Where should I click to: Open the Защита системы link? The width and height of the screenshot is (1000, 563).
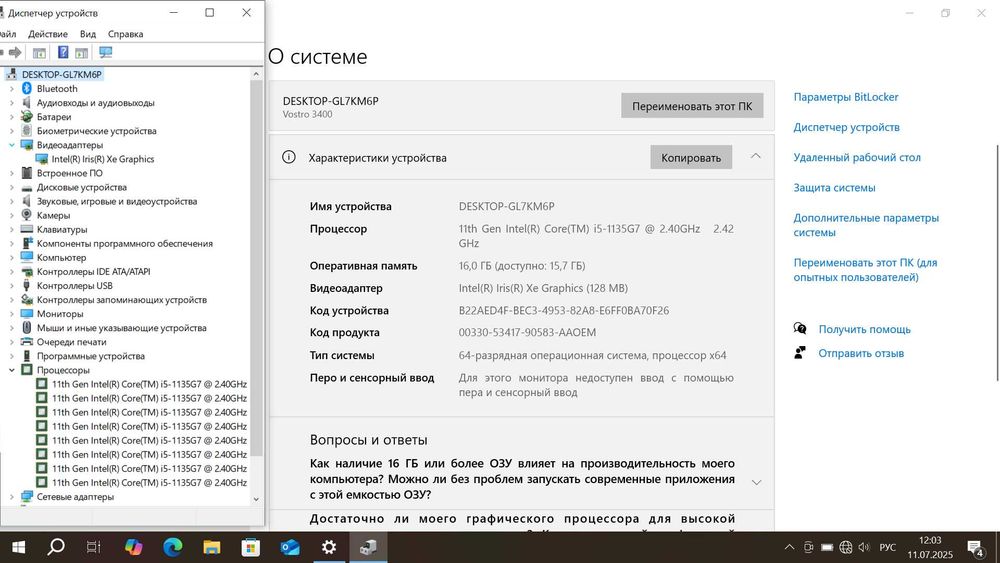(x=834, y=187)
